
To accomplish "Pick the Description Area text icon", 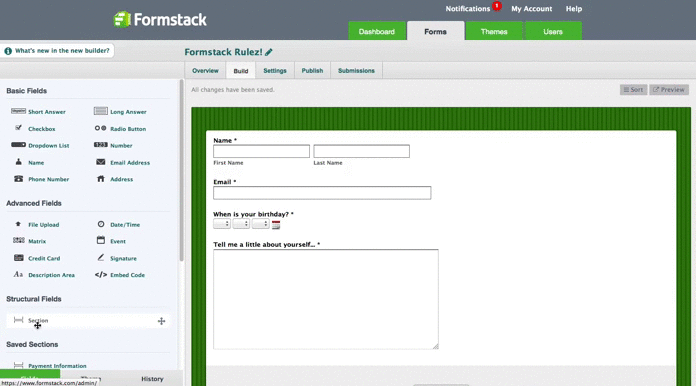I will (x=18, y=274).
